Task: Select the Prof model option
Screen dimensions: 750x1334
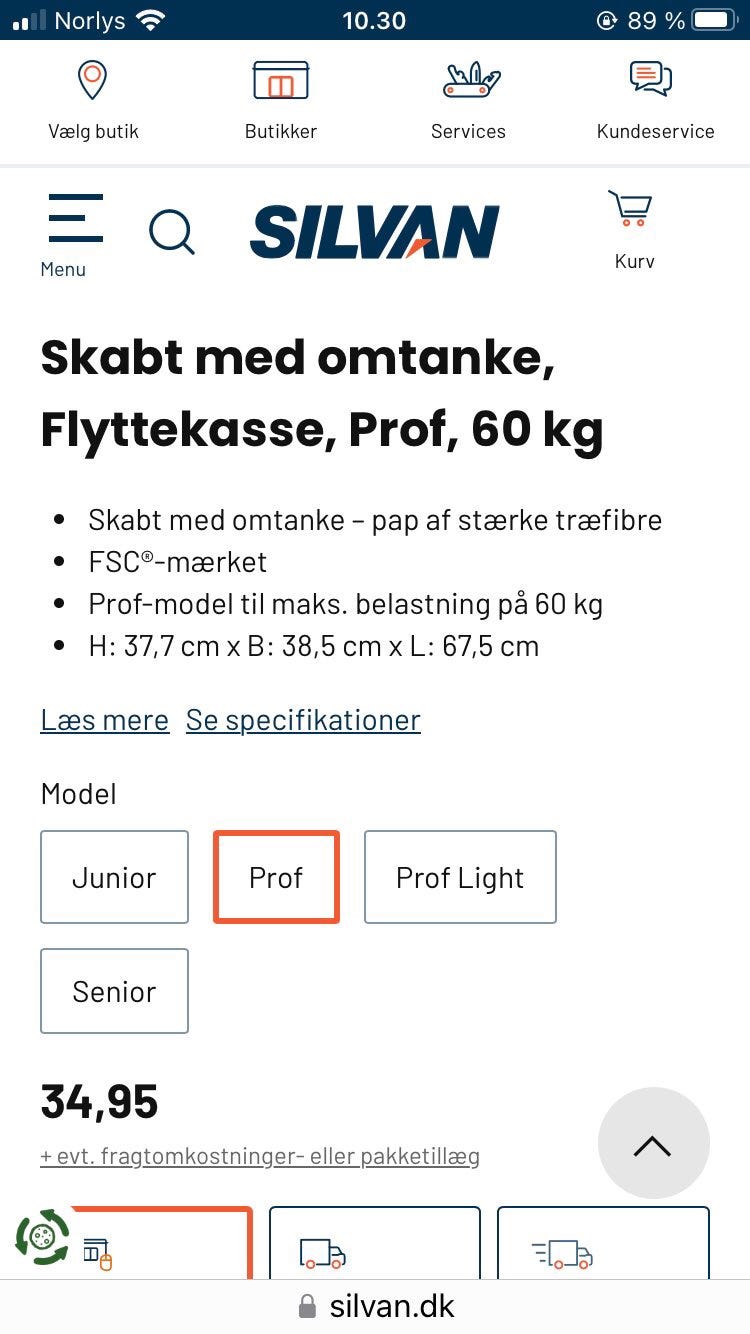Action: coord(276,877)
